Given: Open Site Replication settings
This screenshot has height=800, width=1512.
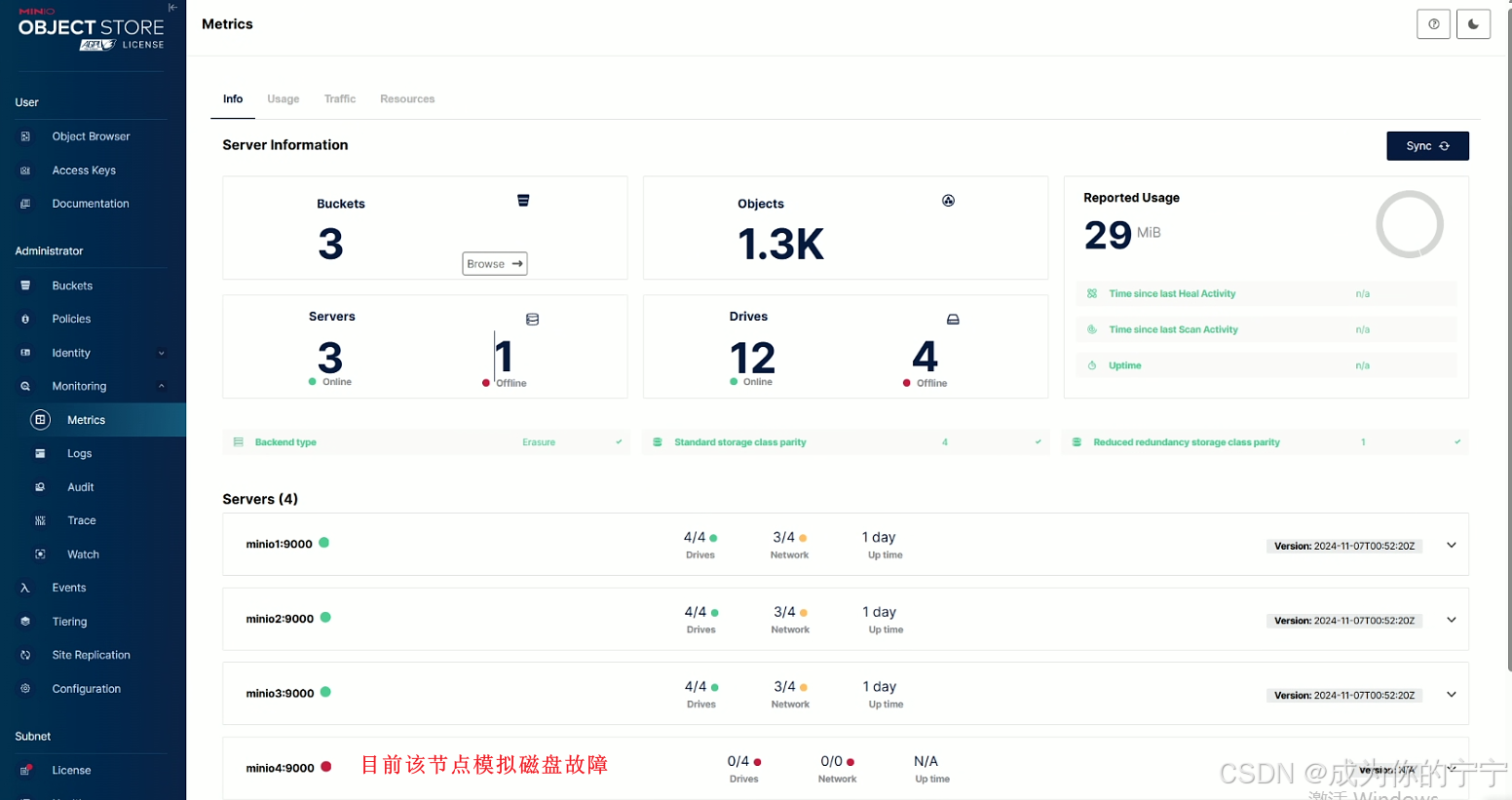Looking at the screenshot, I should [x=91, y=655].
